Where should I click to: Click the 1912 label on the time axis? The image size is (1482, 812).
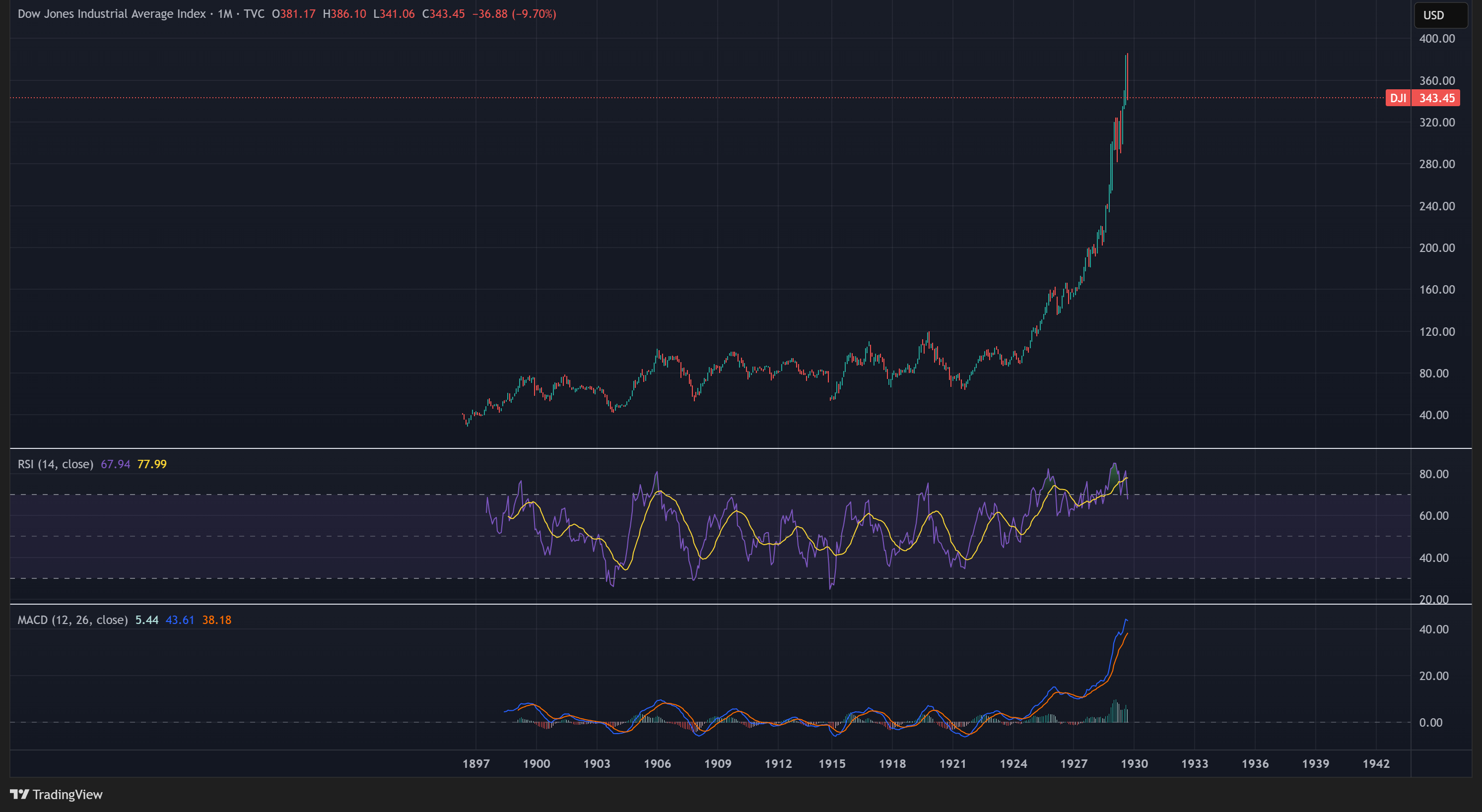tap(778, 764)
